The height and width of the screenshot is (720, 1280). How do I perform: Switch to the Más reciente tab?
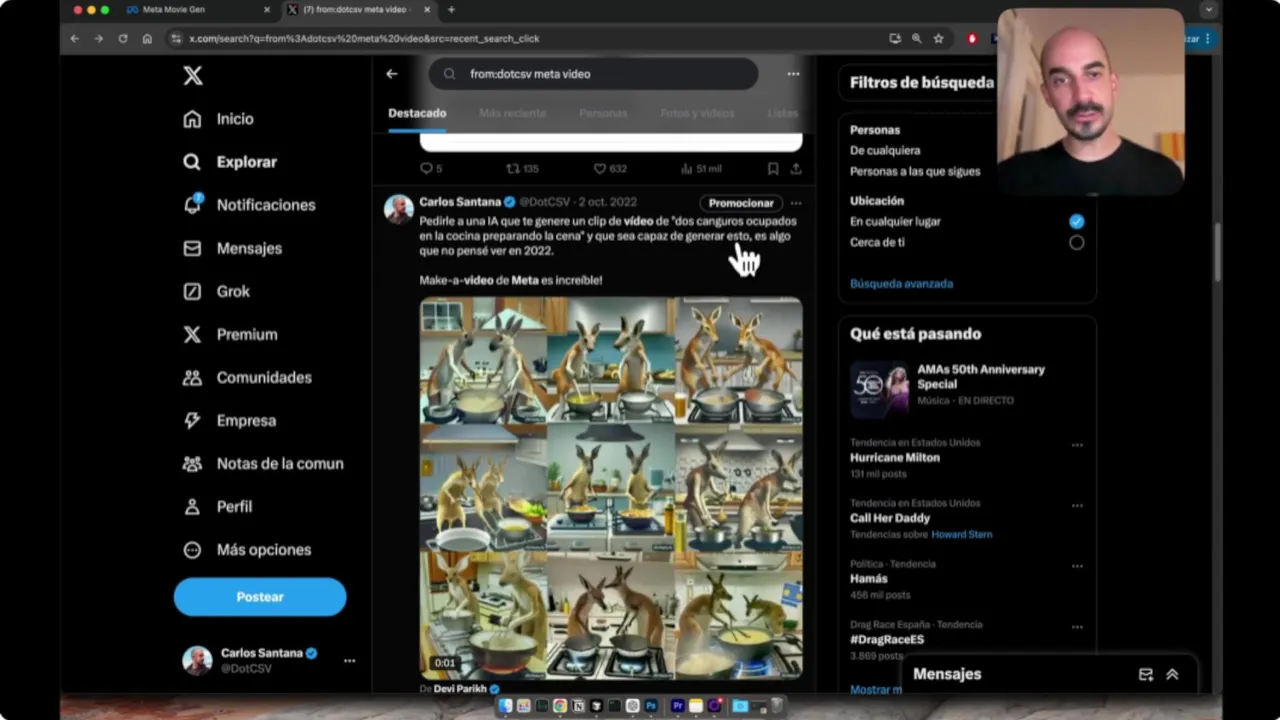point(512,113)
